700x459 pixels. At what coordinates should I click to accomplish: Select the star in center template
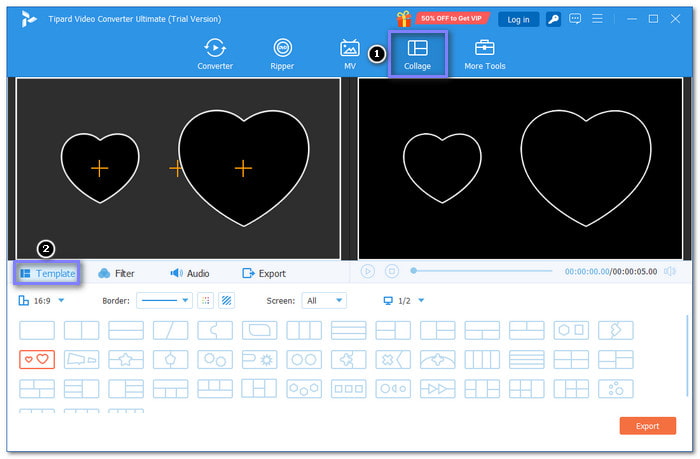(126, 359)
